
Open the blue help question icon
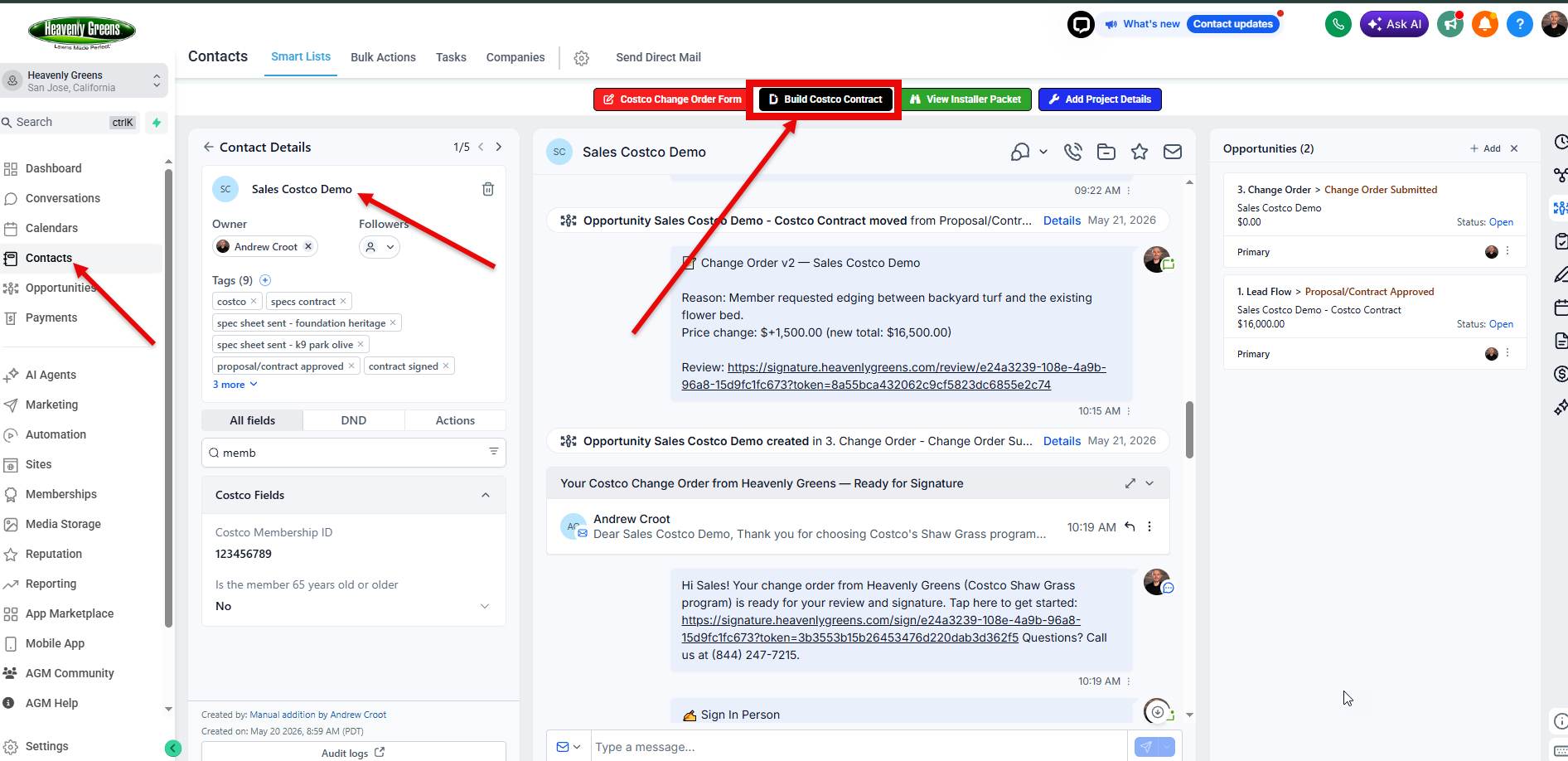click(1519, 24)
